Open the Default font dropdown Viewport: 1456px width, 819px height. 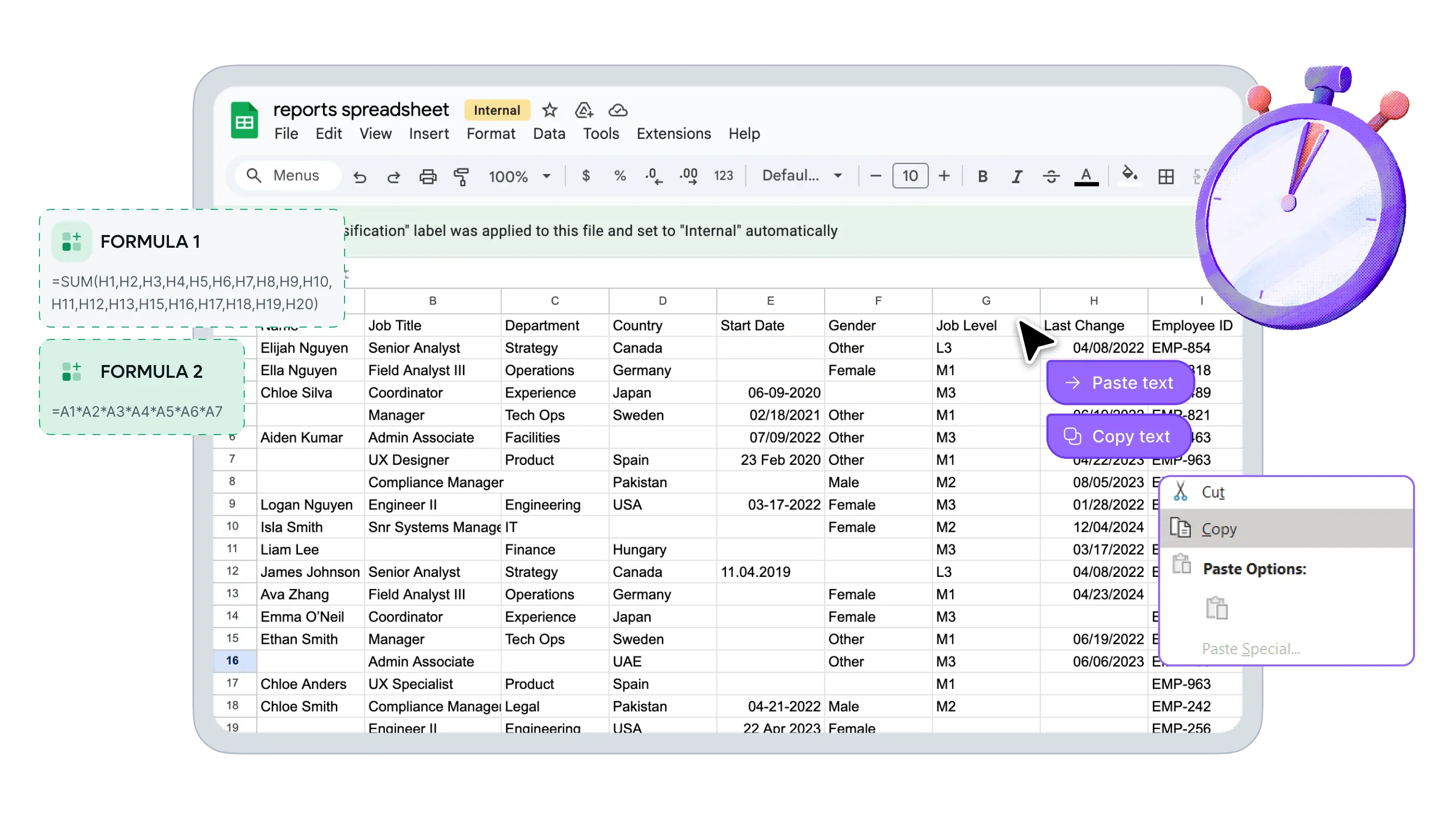(802, 176)
